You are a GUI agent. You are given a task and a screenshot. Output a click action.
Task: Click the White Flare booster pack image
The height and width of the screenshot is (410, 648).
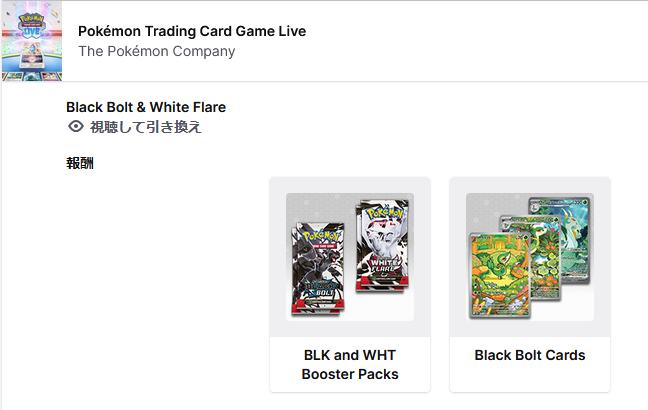click(383, 246)
